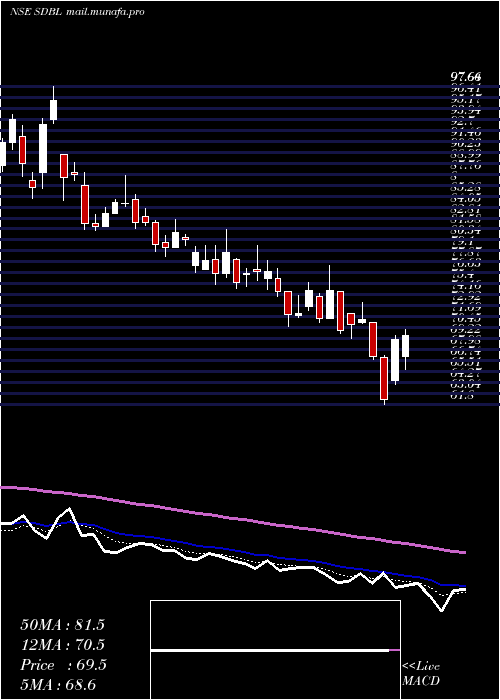500x700 pixels.
Task: Select the 12MA : 70.5 legend value
Action: point(62,645)
